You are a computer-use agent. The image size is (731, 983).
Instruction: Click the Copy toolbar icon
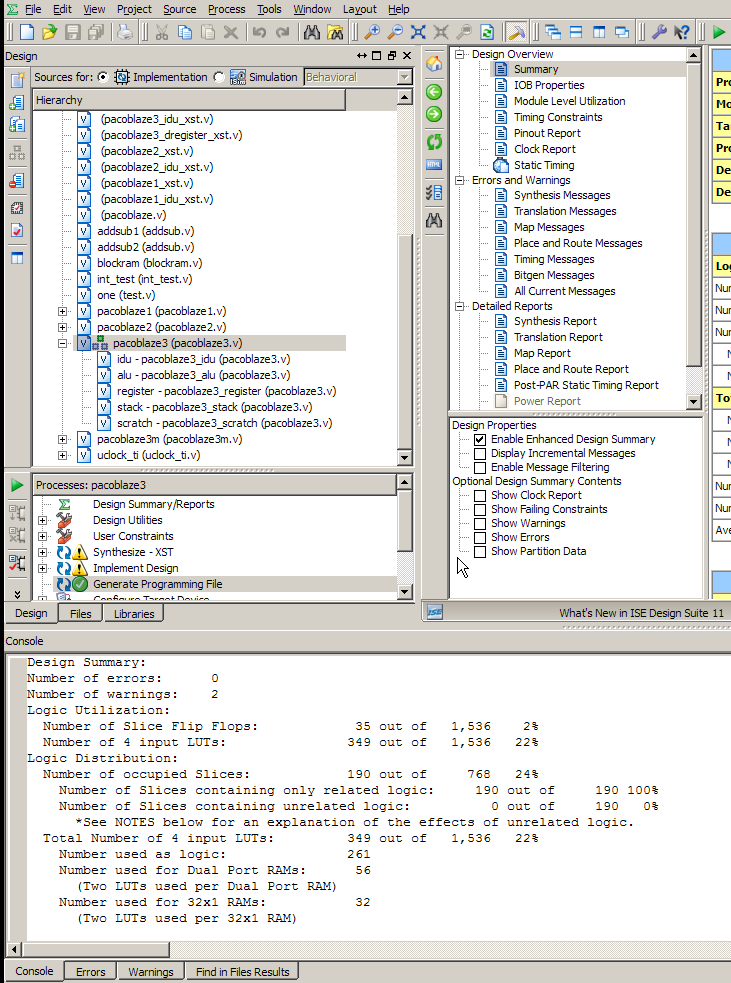(x=185, y=32)
